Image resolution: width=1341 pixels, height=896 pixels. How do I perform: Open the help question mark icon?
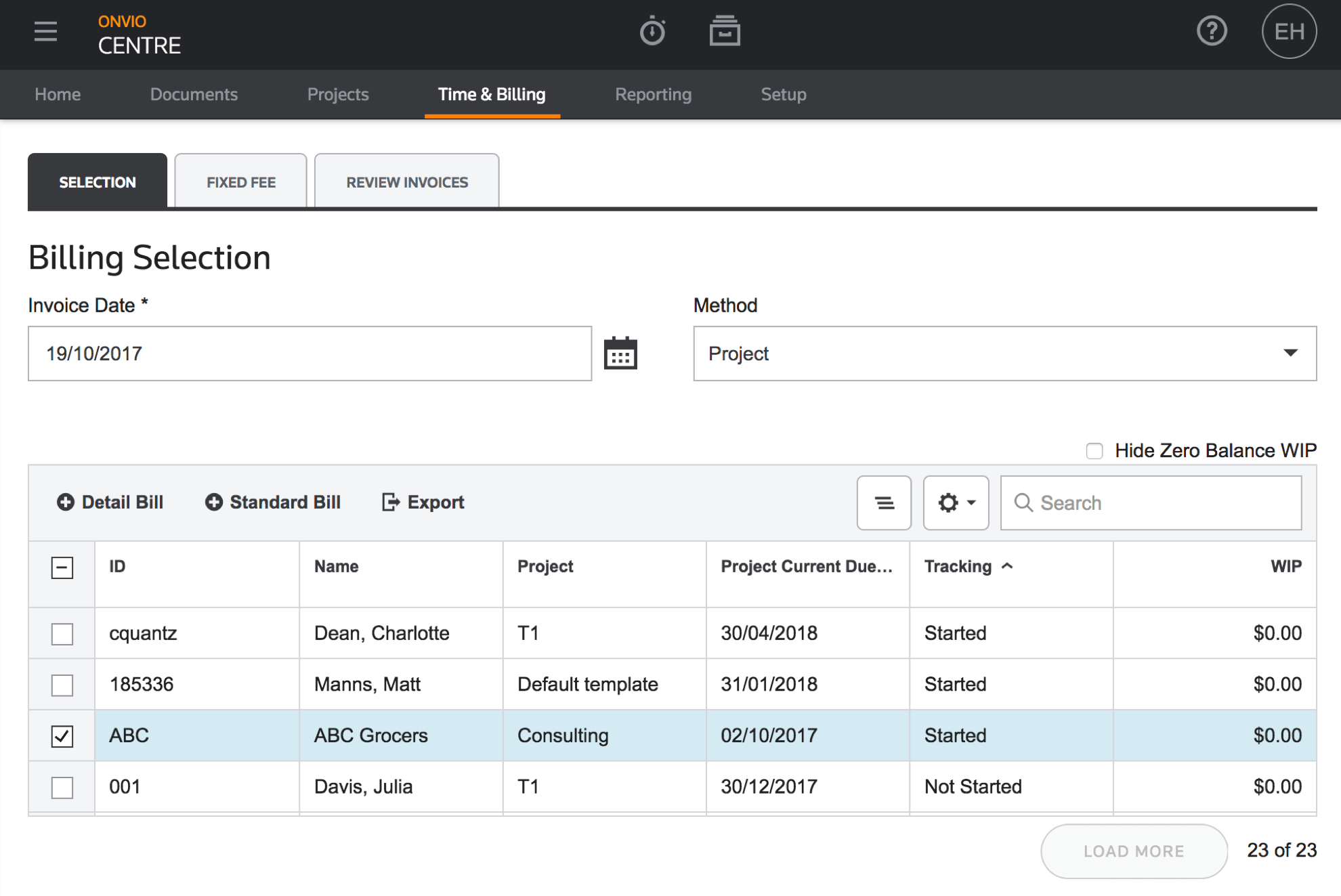coord(1212,31)
